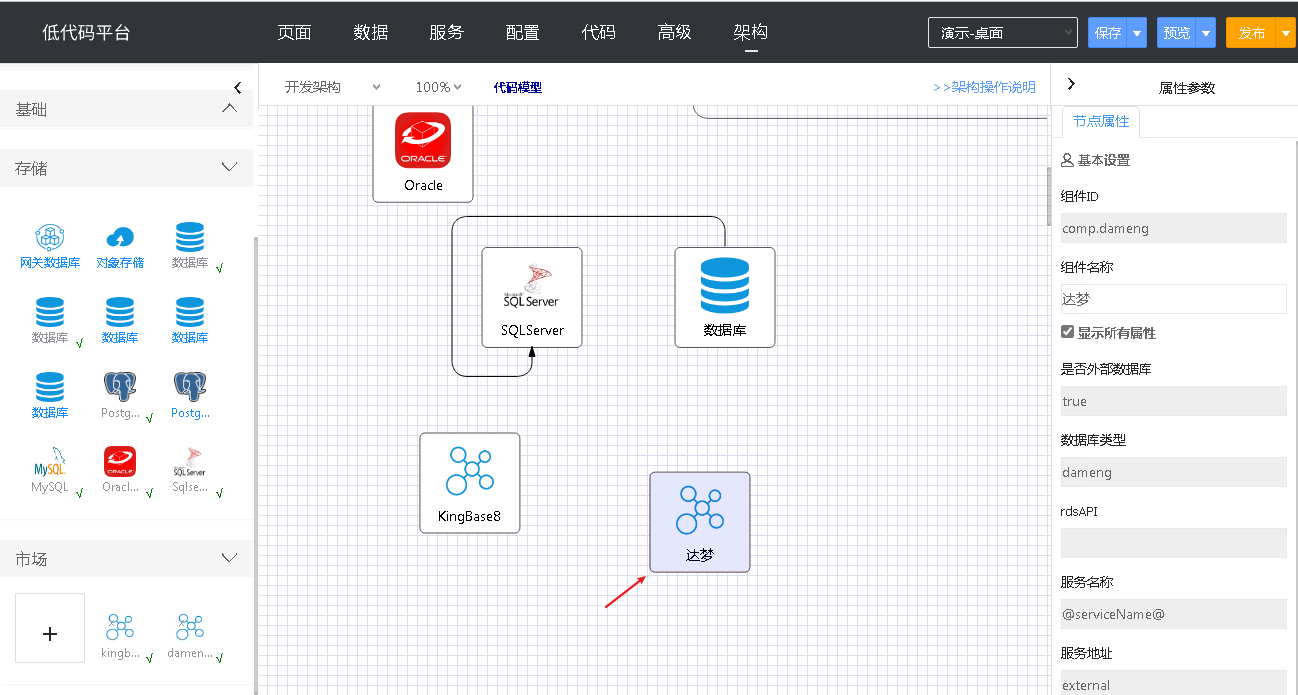
Task: Choose the blue-labeled PostgreSQL palette item
Action: point(190,395)
